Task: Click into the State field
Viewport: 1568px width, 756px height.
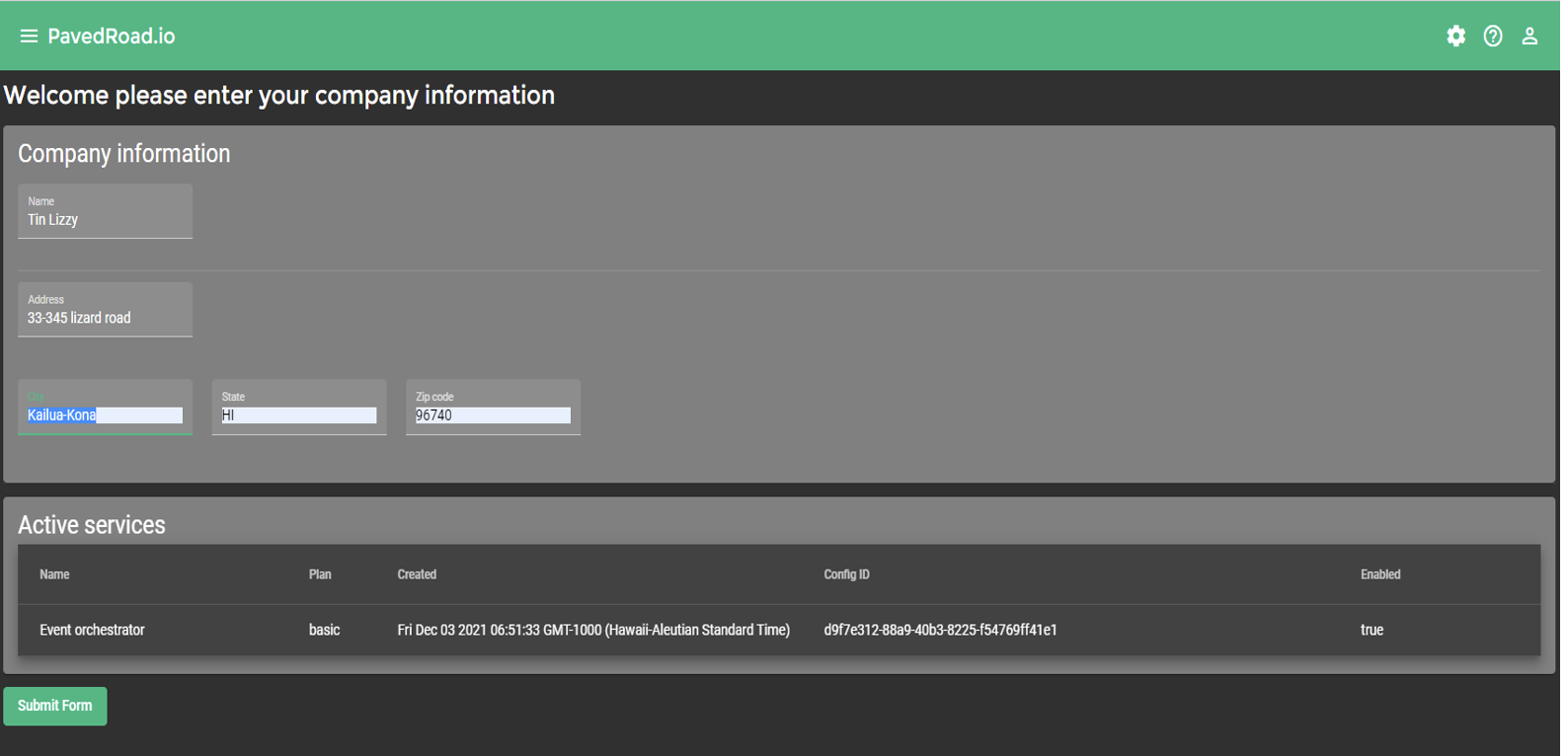Action: [x=300, y=408]
